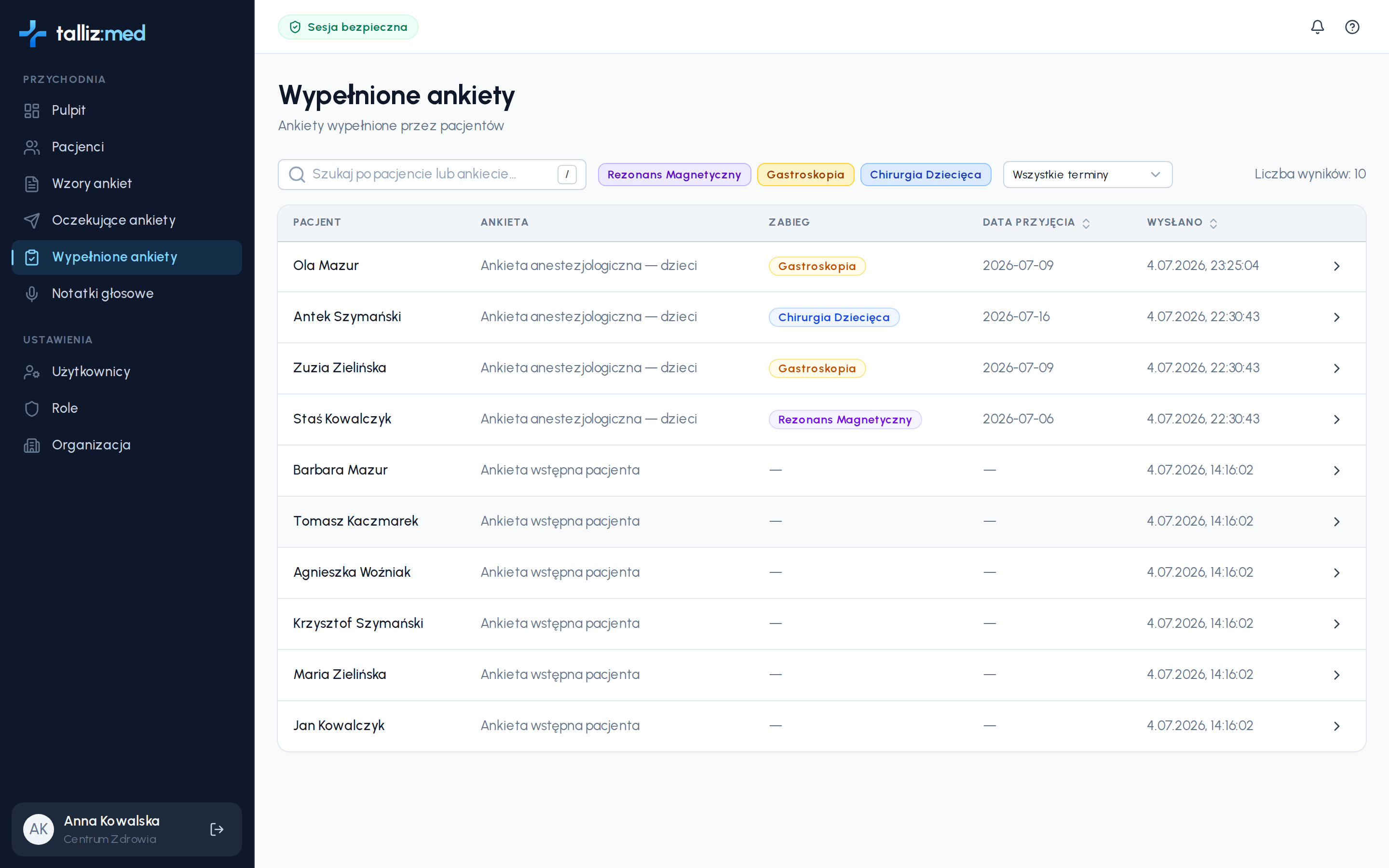Click the log out icon
Viewport: 1389px width, 868px height.
click(x=217, y=829)
